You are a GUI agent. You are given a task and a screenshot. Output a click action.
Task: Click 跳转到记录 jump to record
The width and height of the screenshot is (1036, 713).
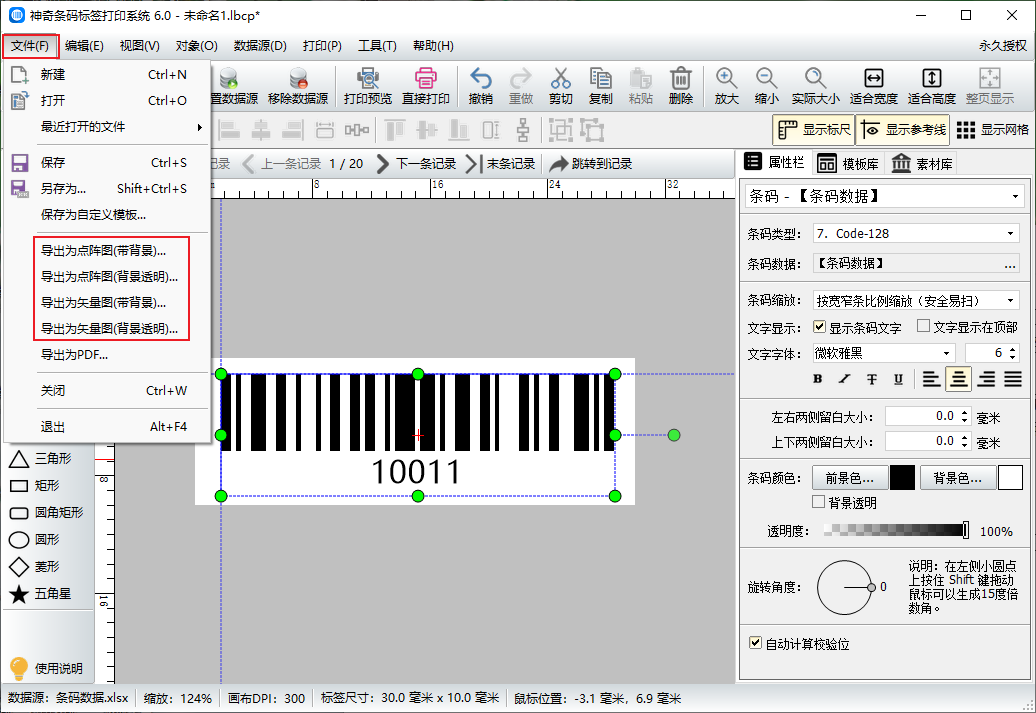coord(591,164)
